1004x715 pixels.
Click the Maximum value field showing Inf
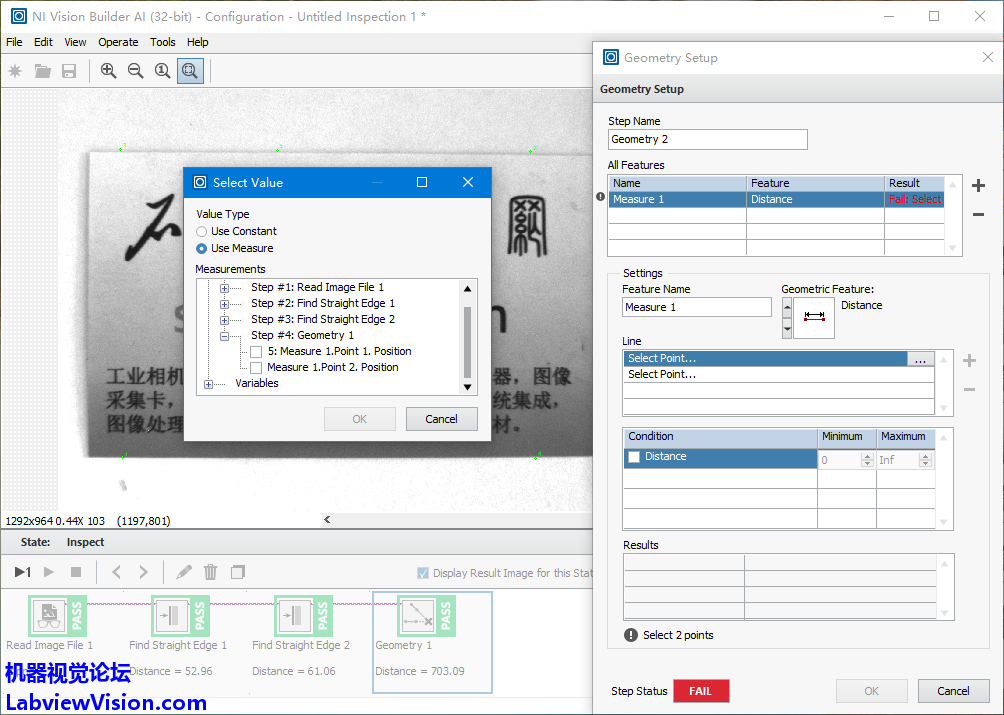[x=898, y=460]
